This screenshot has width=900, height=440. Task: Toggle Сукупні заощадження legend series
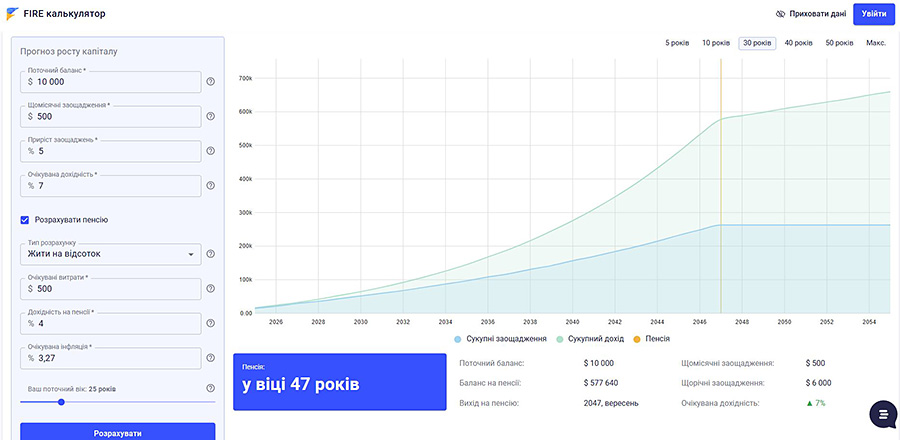[x=500, y=339]
